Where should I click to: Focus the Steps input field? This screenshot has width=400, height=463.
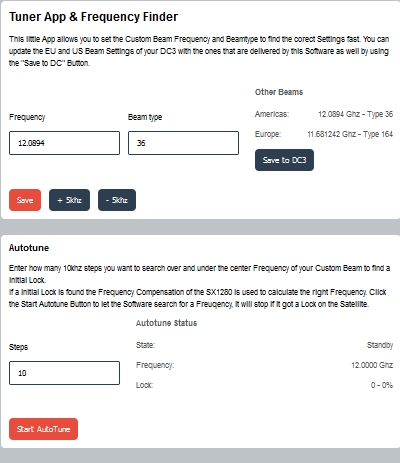[x=64, y=373]
